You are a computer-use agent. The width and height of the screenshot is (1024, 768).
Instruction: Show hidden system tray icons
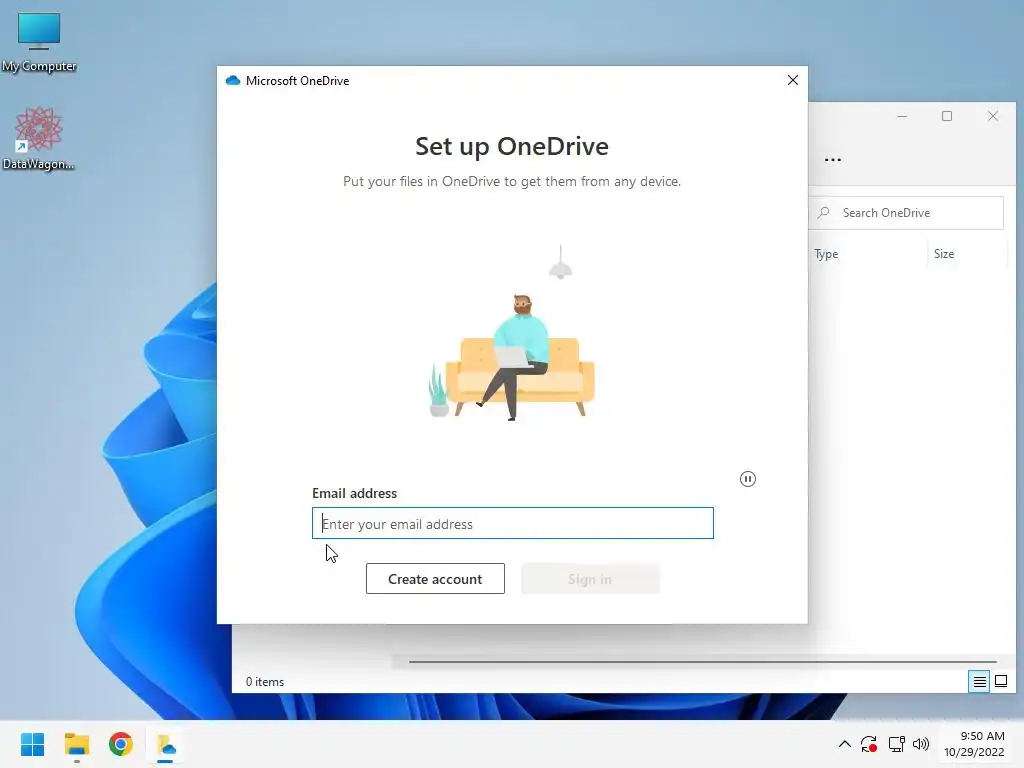(x=844, y=744)
